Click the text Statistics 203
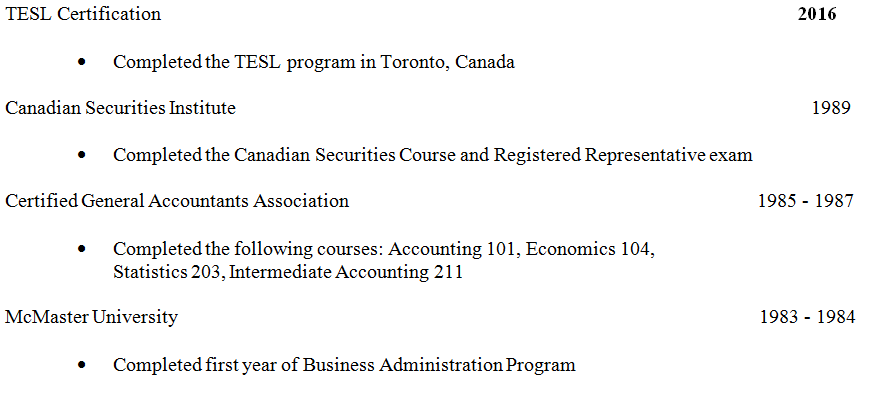The height and width of the screenshot is (402, 878). [168, 272]
